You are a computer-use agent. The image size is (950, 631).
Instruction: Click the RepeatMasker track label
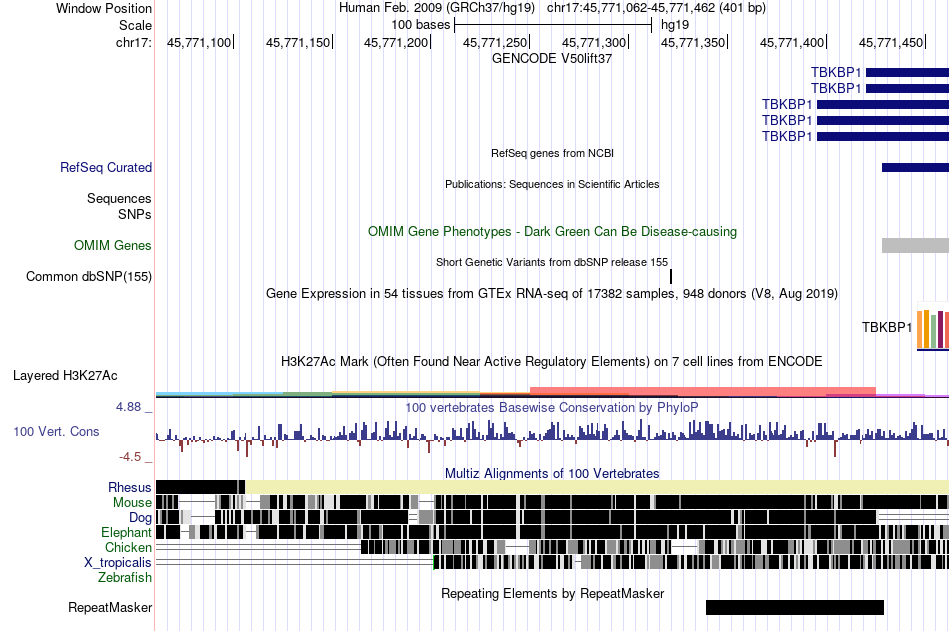pyautogui.click(x=110, y=607)
